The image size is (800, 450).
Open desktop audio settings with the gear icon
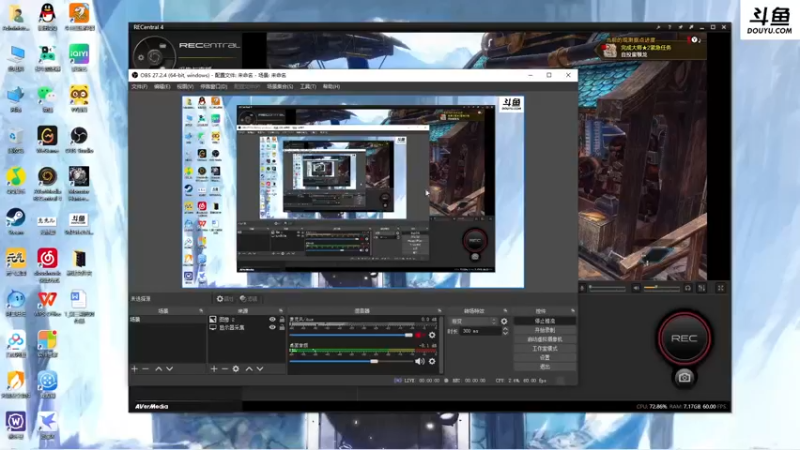coord(432,361)
